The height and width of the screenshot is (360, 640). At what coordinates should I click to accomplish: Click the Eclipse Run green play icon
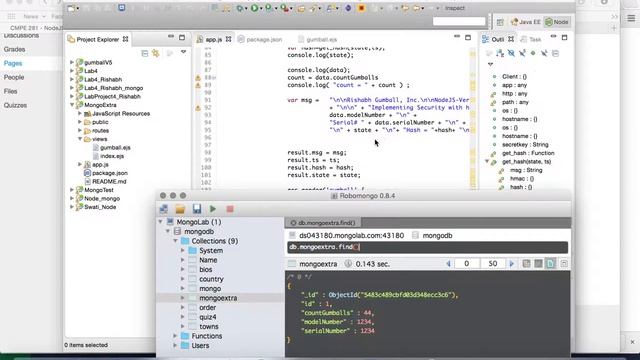click(x=254, y=8)
